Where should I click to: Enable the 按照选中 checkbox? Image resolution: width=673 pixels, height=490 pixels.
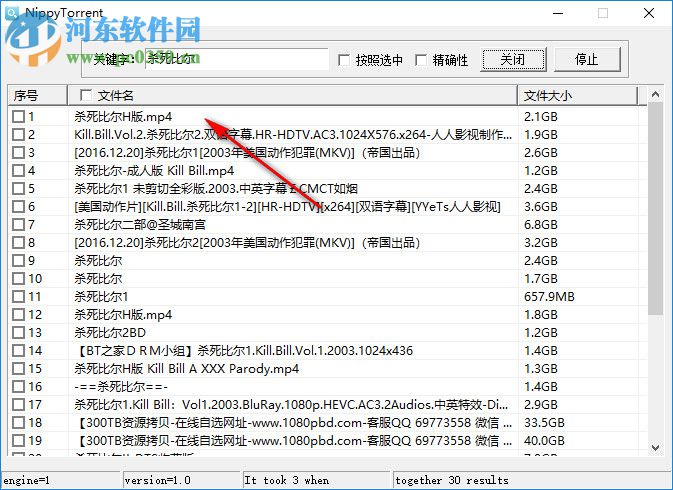pos(344,60)
